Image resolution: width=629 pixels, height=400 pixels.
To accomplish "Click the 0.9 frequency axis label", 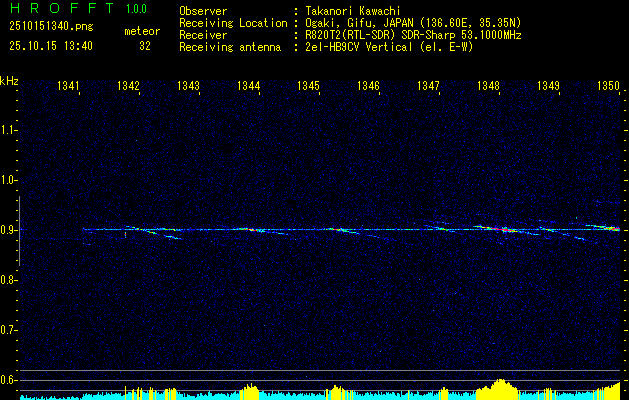I will [x=8, y=230].
